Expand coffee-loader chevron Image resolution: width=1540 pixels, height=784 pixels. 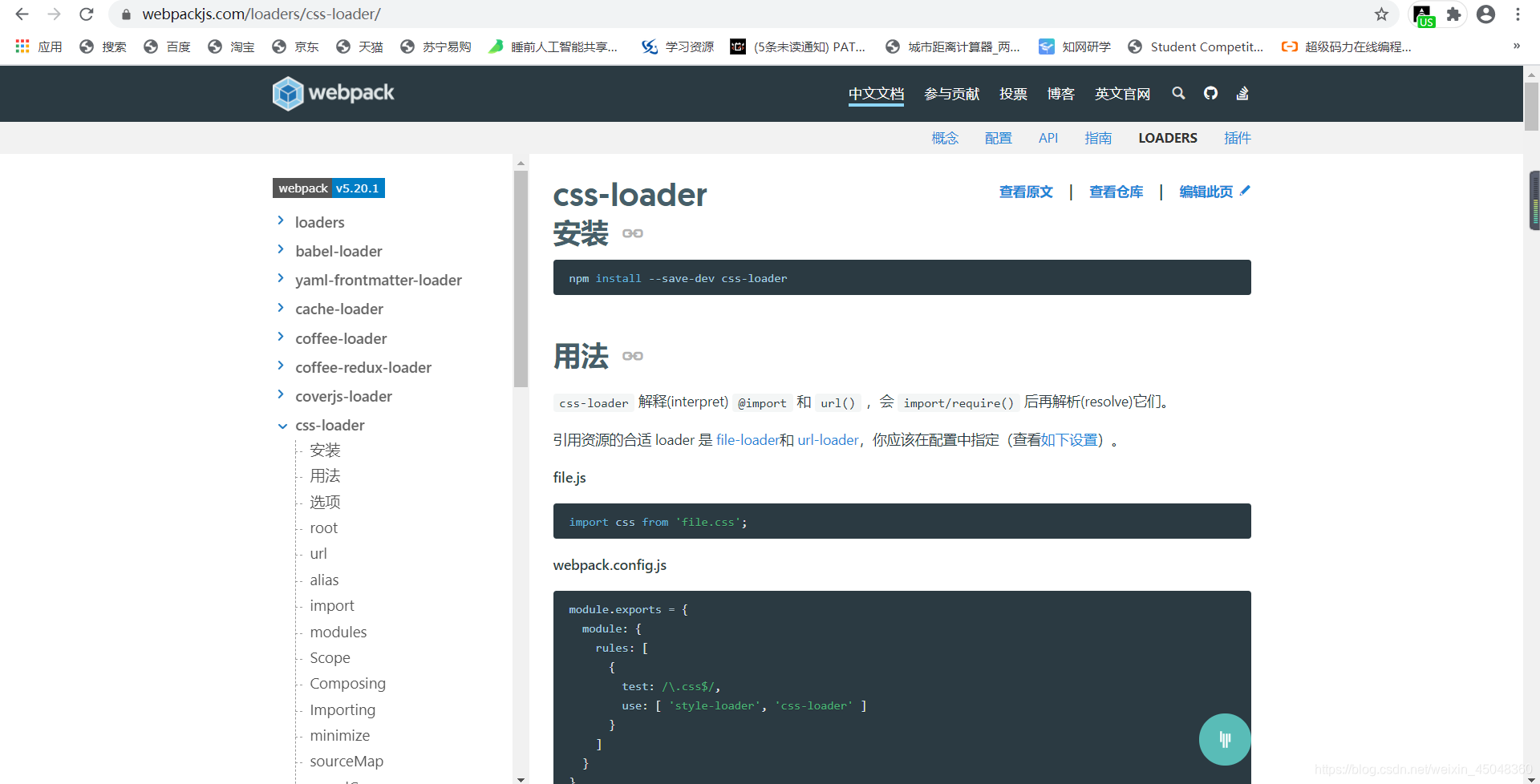pyautogui.click(x=281, y=337)
